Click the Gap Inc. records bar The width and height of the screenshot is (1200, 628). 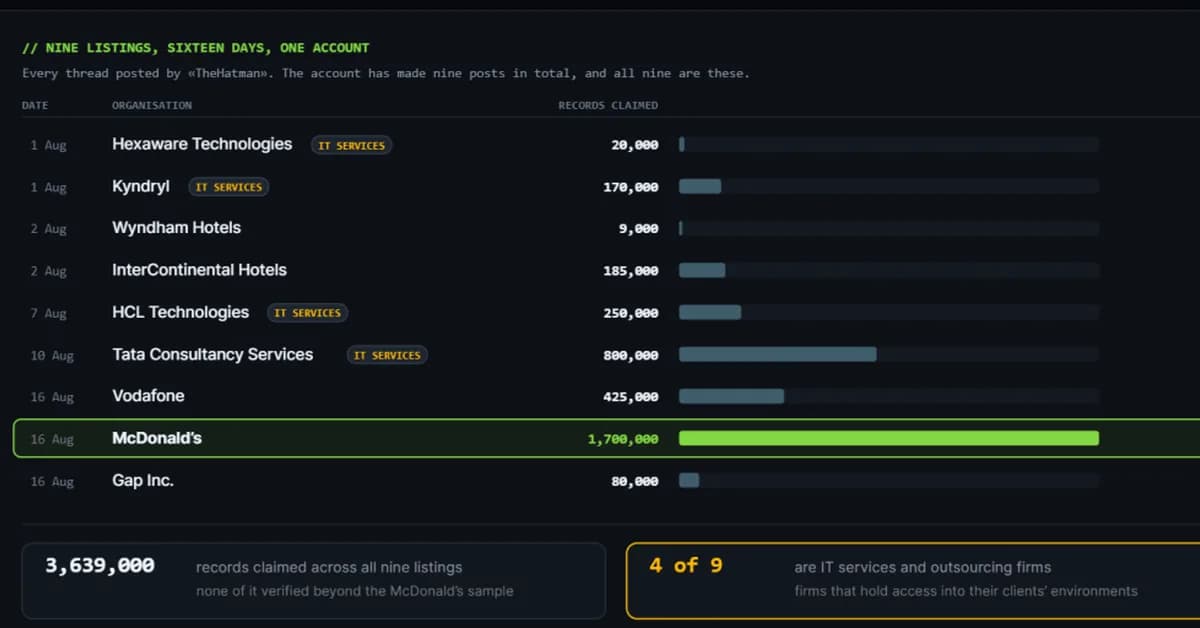point(689,480)
